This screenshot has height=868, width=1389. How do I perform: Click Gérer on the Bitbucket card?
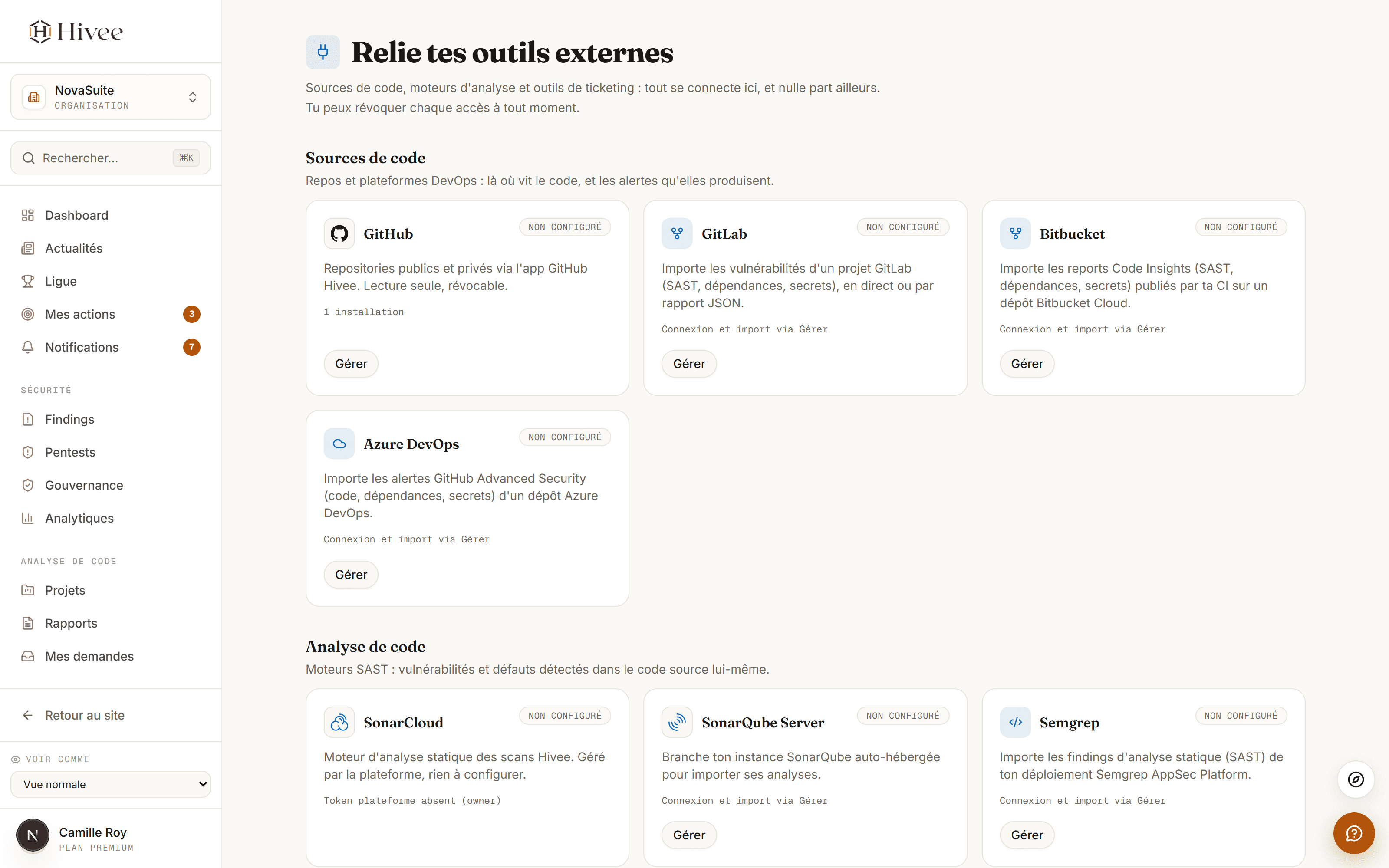pos(1027,364)
